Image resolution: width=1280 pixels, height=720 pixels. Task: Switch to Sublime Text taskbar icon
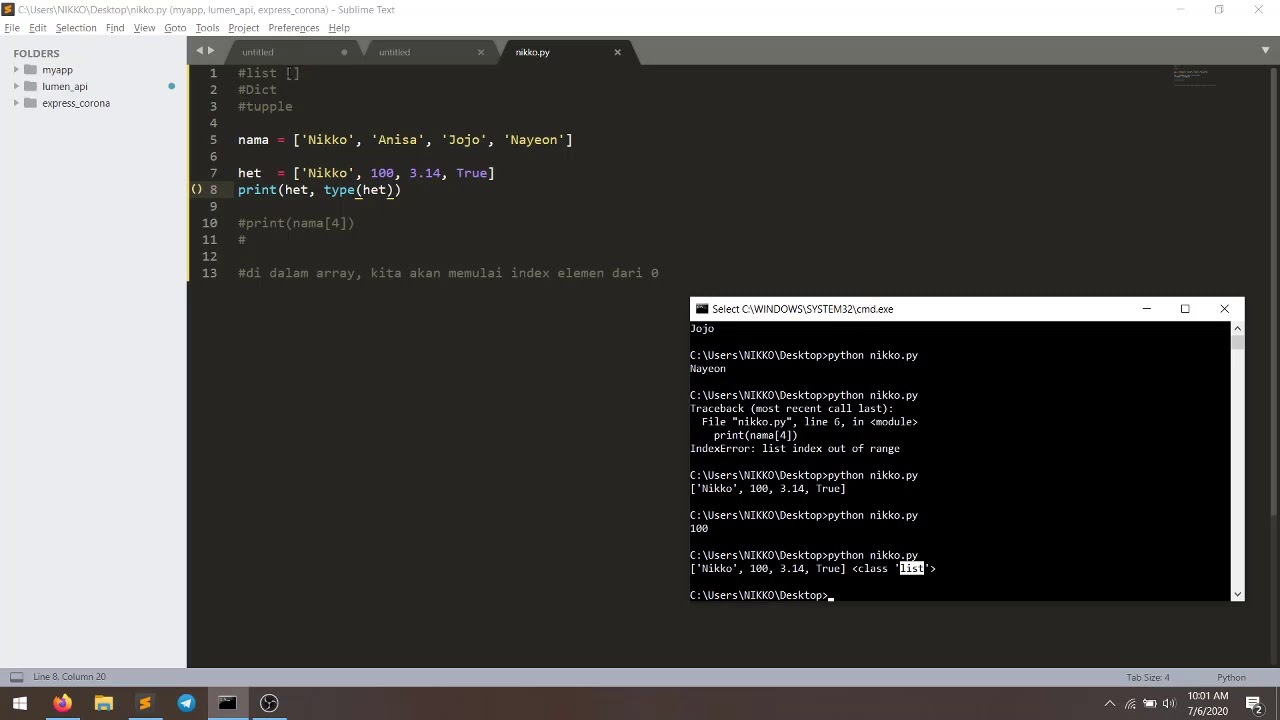[x=145, y=703]
